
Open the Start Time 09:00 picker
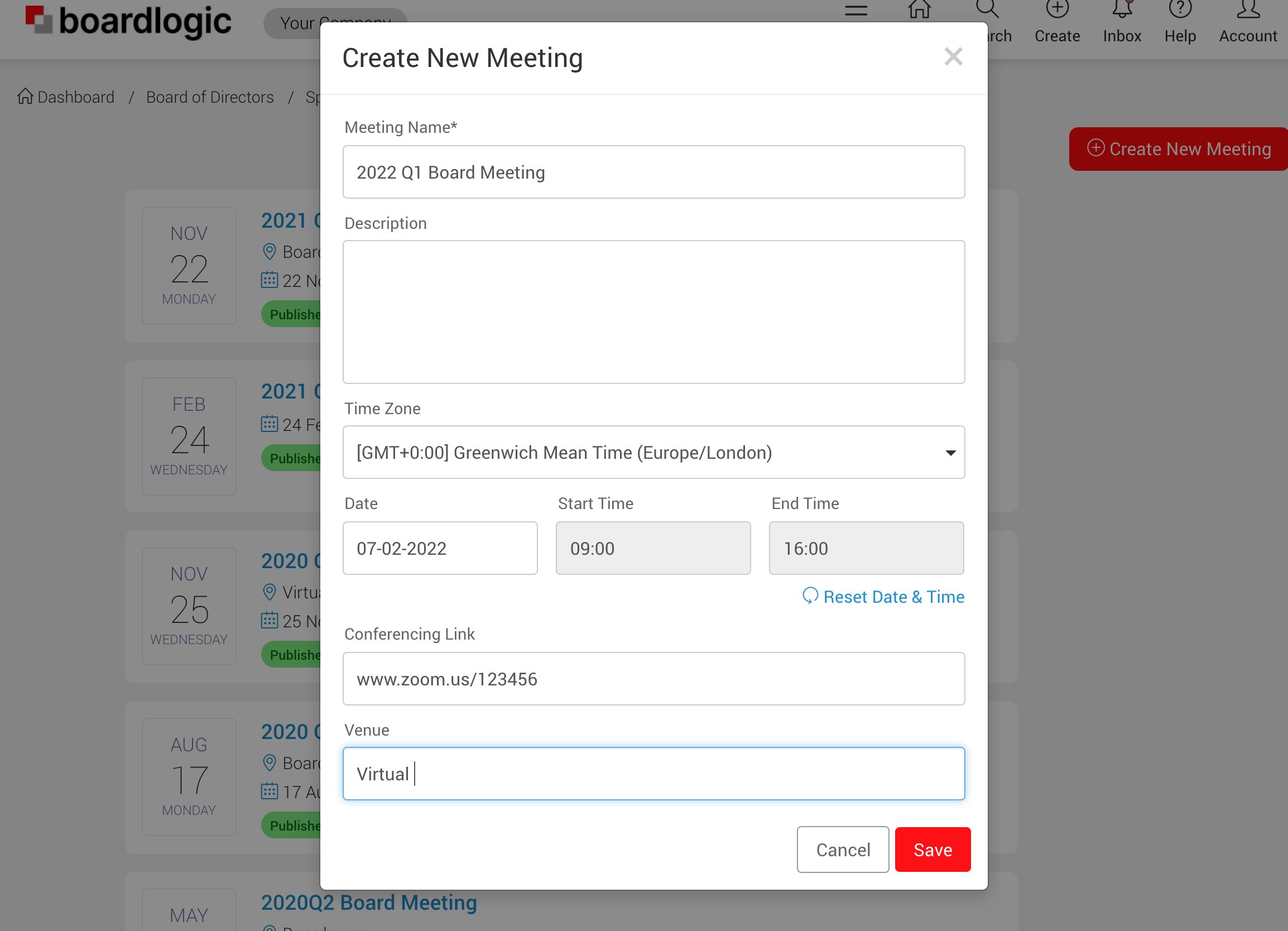pyautogui.click(x=652, y=548)
